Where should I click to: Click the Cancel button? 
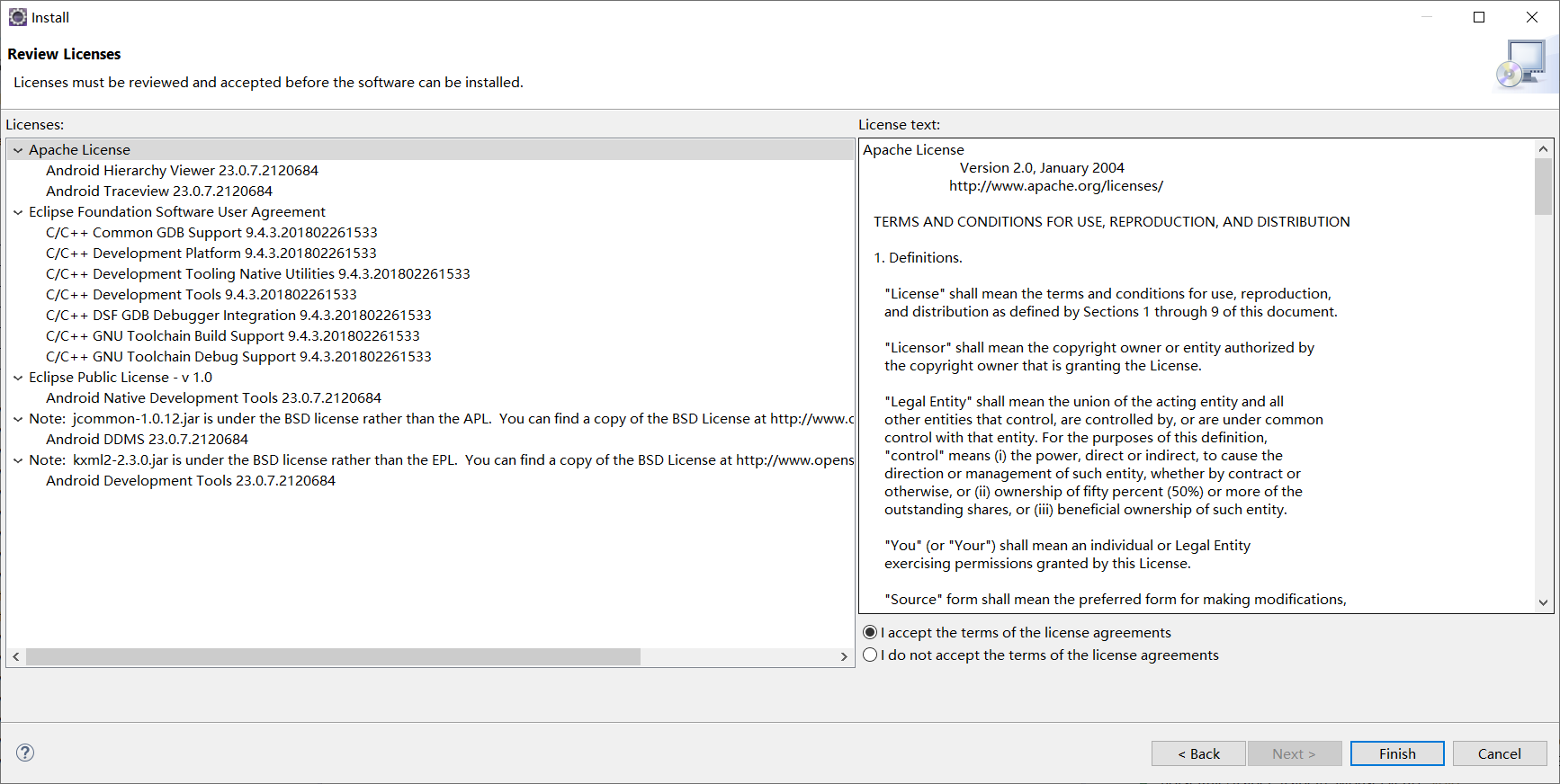[1500, 753]
